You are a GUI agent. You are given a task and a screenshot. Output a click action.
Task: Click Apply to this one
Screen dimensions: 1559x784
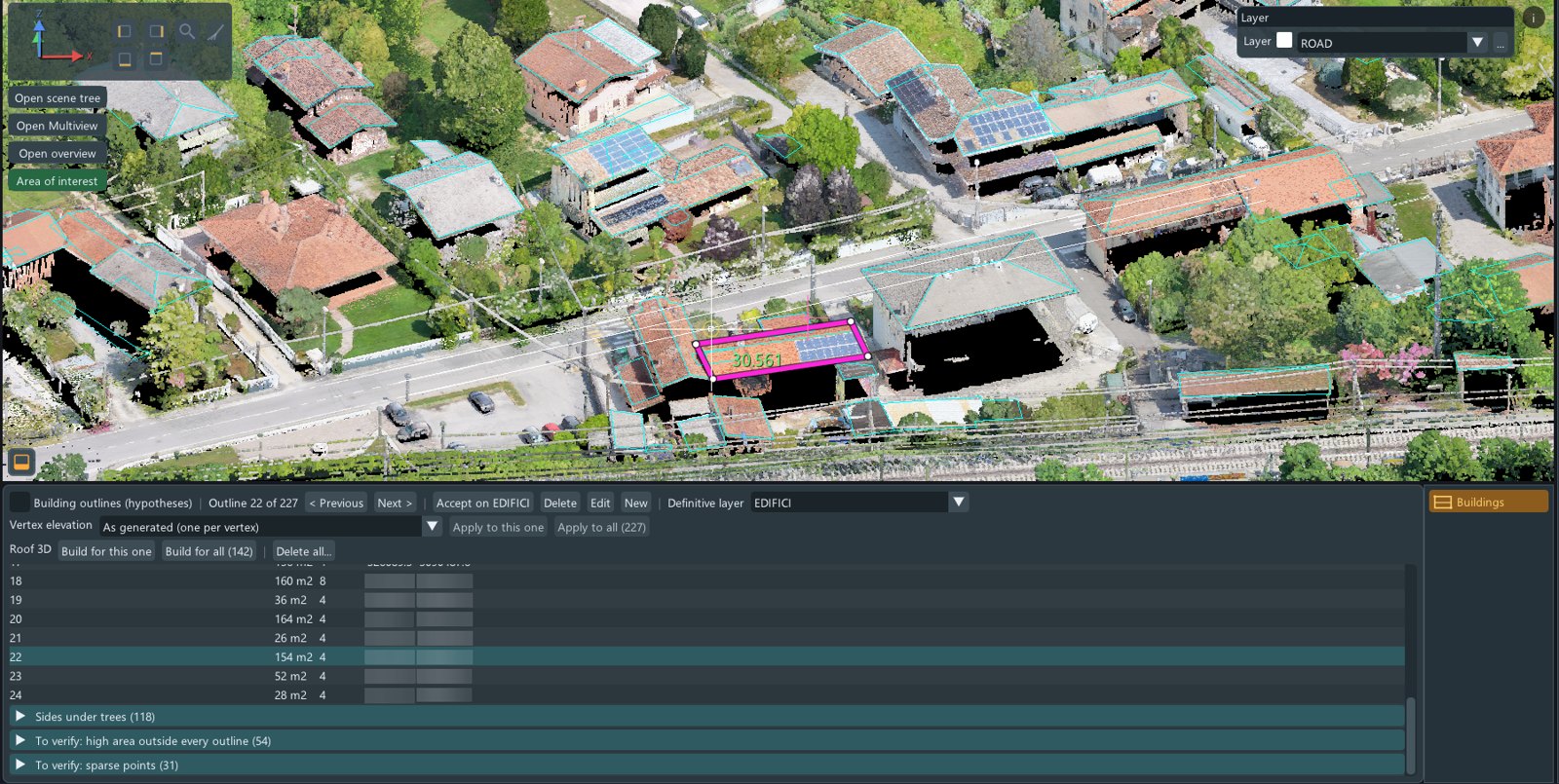click(x=498, y=527)
